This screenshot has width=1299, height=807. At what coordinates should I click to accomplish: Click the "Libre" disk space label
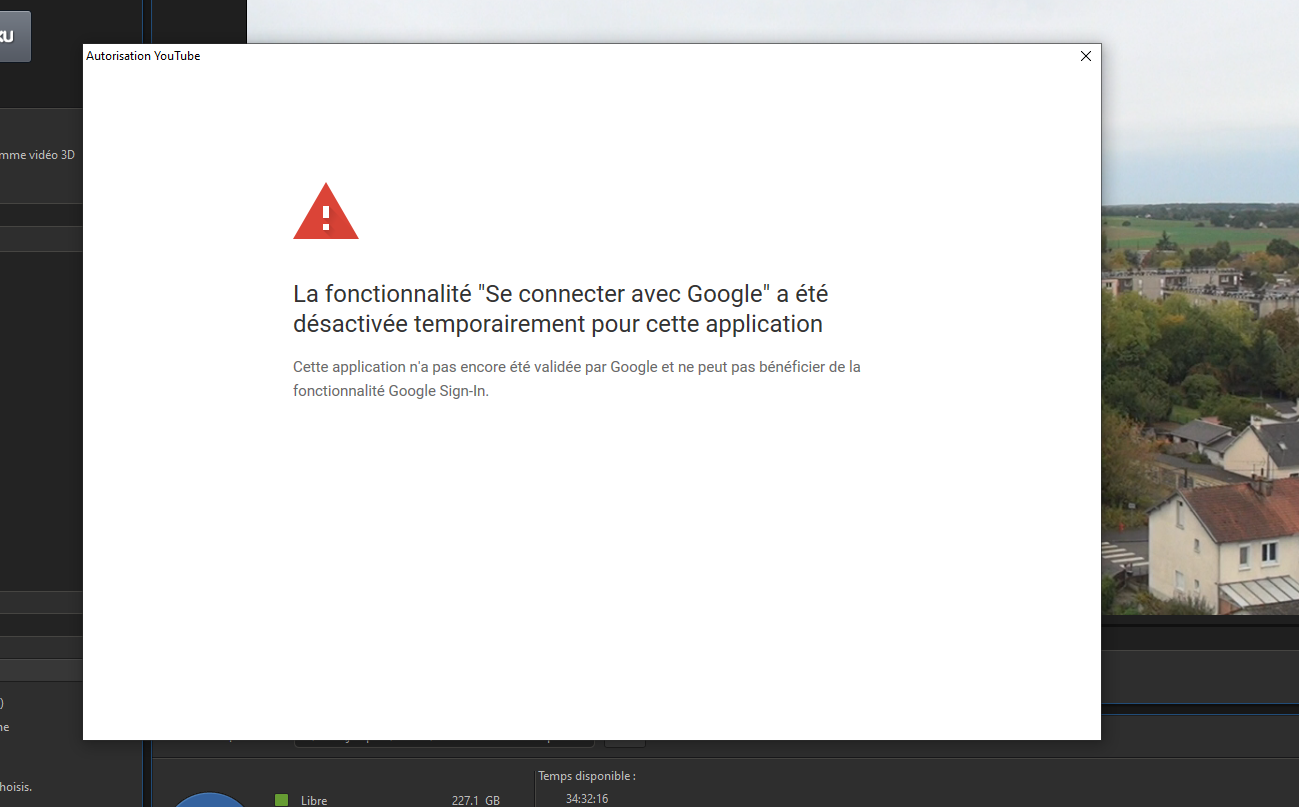[314, 800]
